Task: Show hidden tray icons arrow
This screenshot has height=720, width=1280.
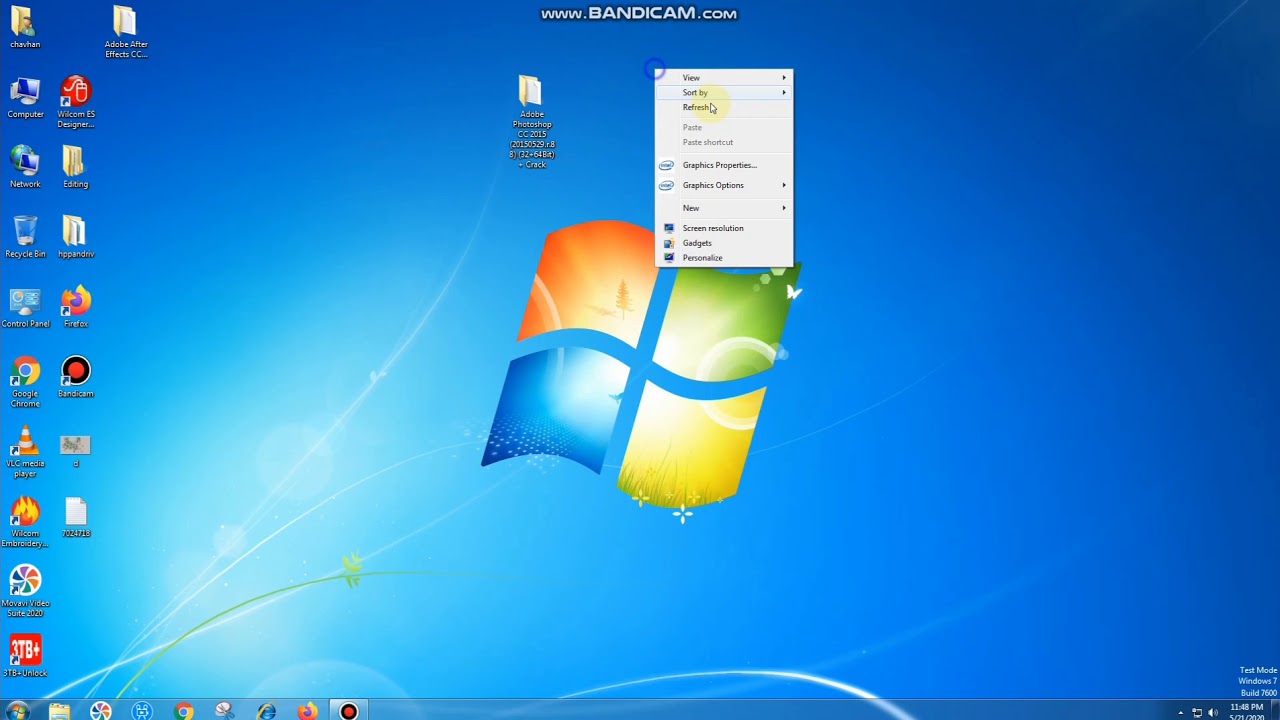Action: (1181, 713)
